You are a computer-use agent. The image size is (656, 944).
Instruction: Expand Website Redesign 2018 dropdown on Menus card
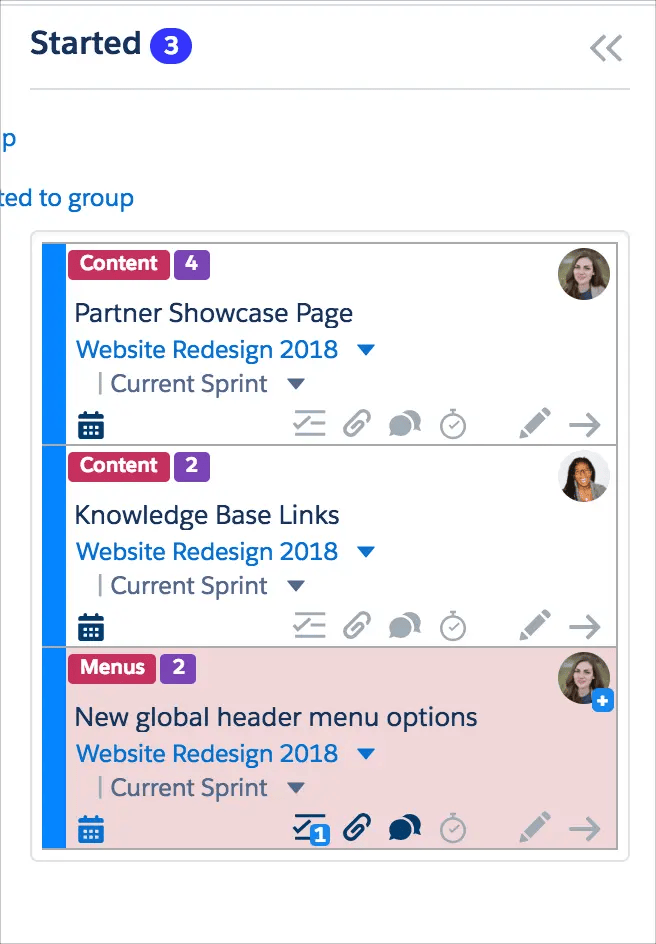coord(366,753)
